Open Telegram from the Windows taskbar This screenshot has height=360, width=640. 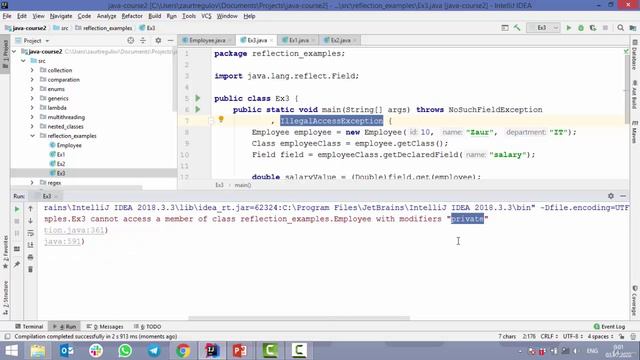pos(154,351)
